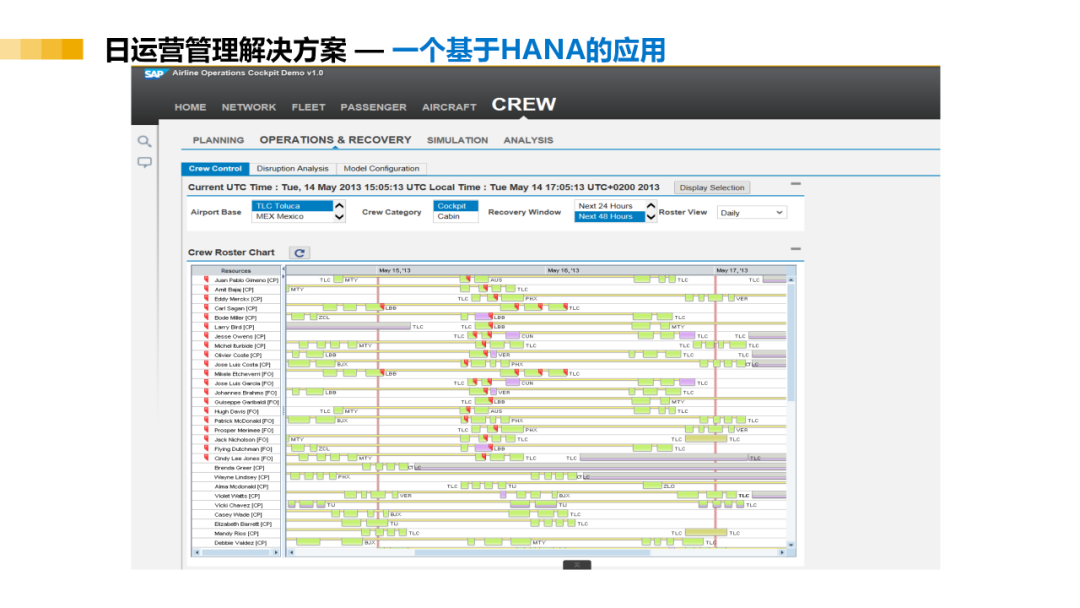The height and width of the screenshot is (608, 1080).
Task: Click the May 15, '13 timeline header
Action: click(x=395, y=271)
